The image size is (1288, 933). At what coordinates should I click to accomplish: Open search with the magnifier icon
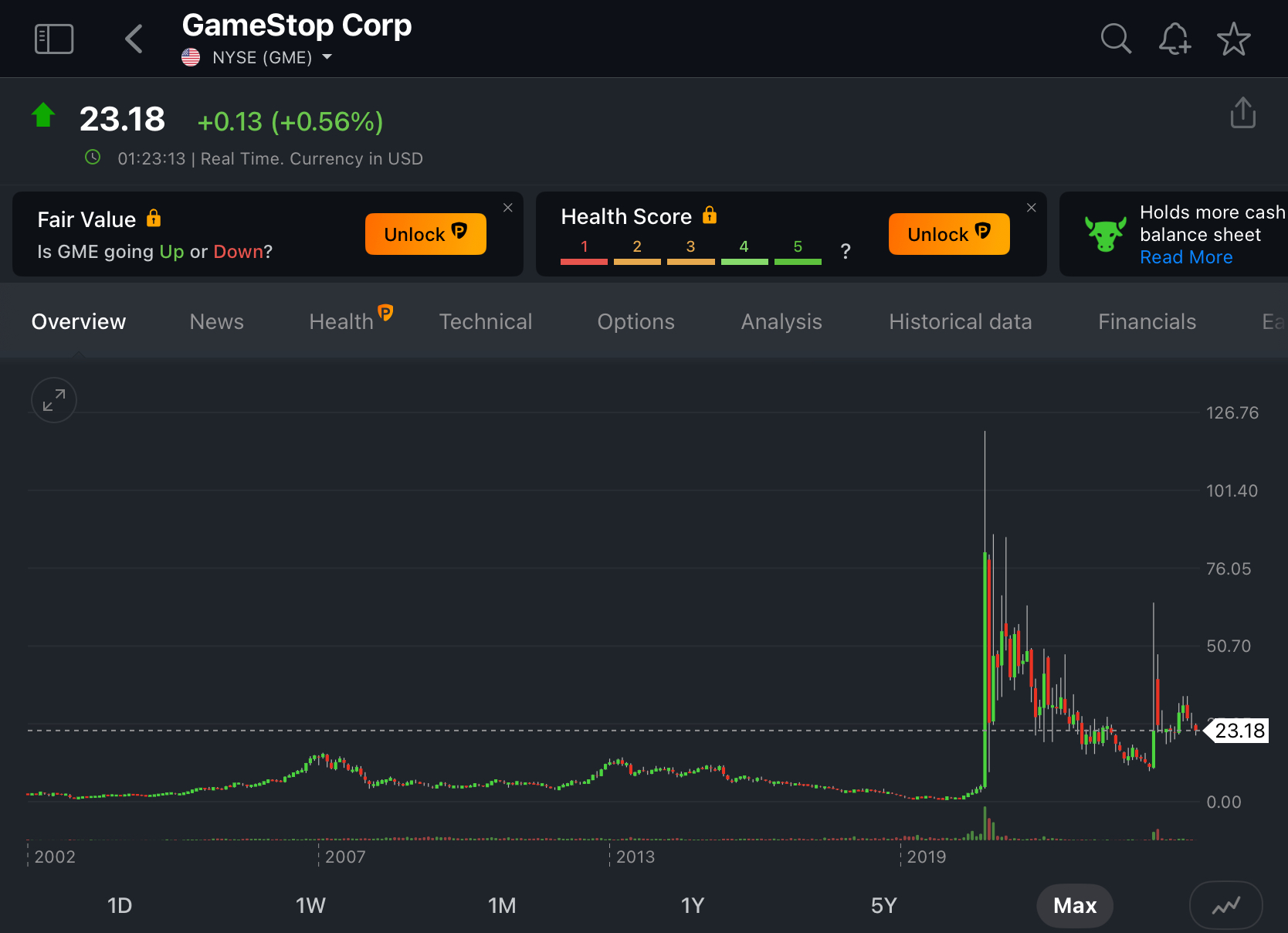1115,39
